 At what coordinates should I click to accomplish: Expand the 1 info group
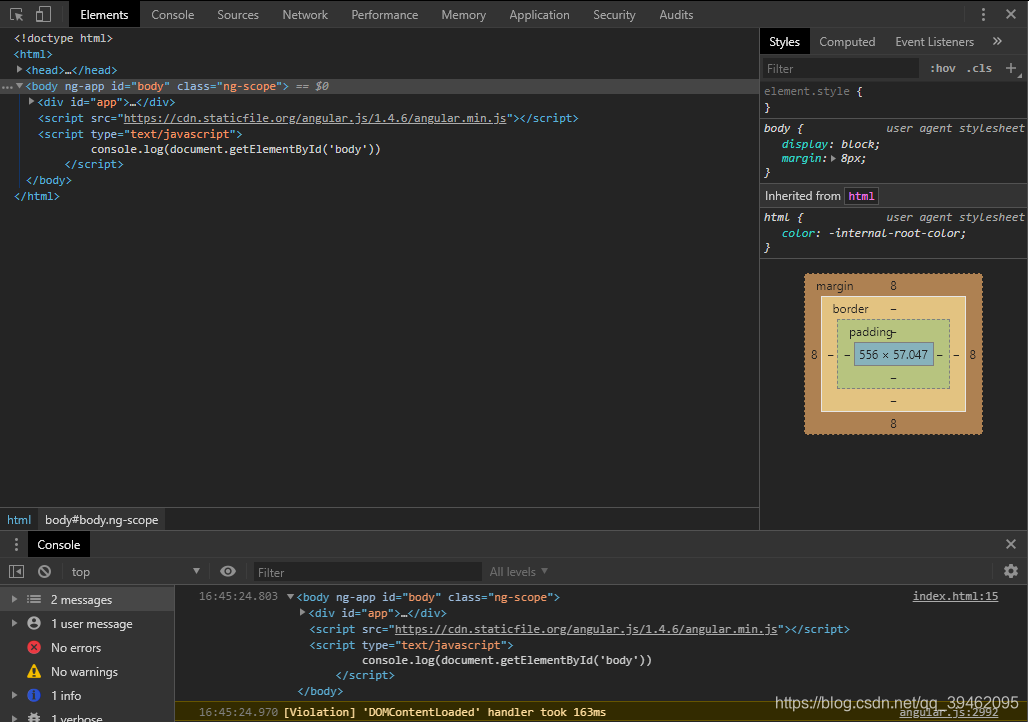(x=14, y=695)
